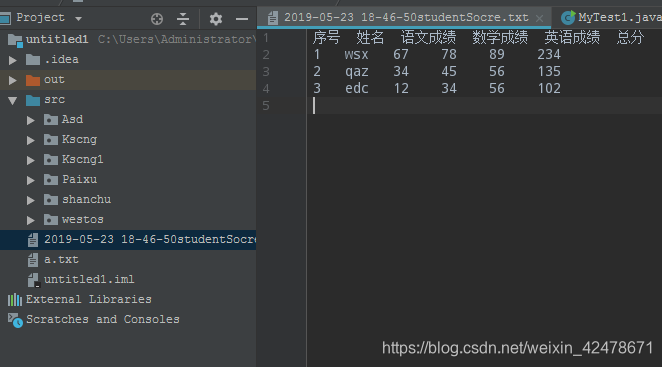The width and height of the screenshot is (662, 367).
Task: Click header text 数学成绩
Action: [x=500, y=38]
